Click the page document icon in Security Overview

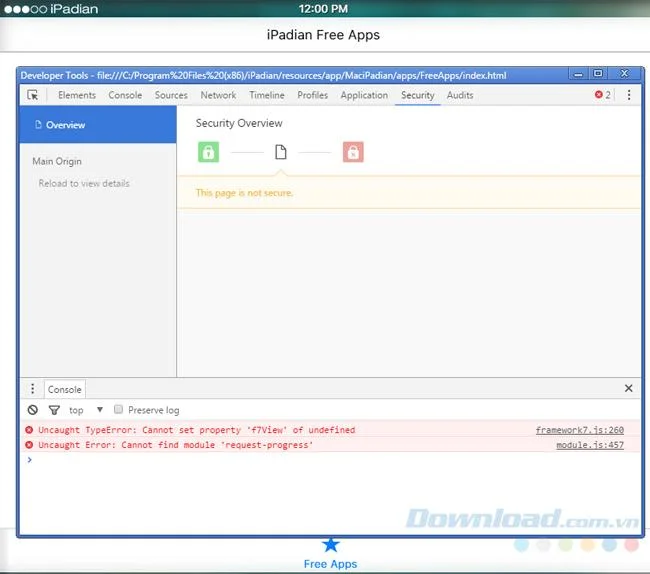click(x=281, y=152)
